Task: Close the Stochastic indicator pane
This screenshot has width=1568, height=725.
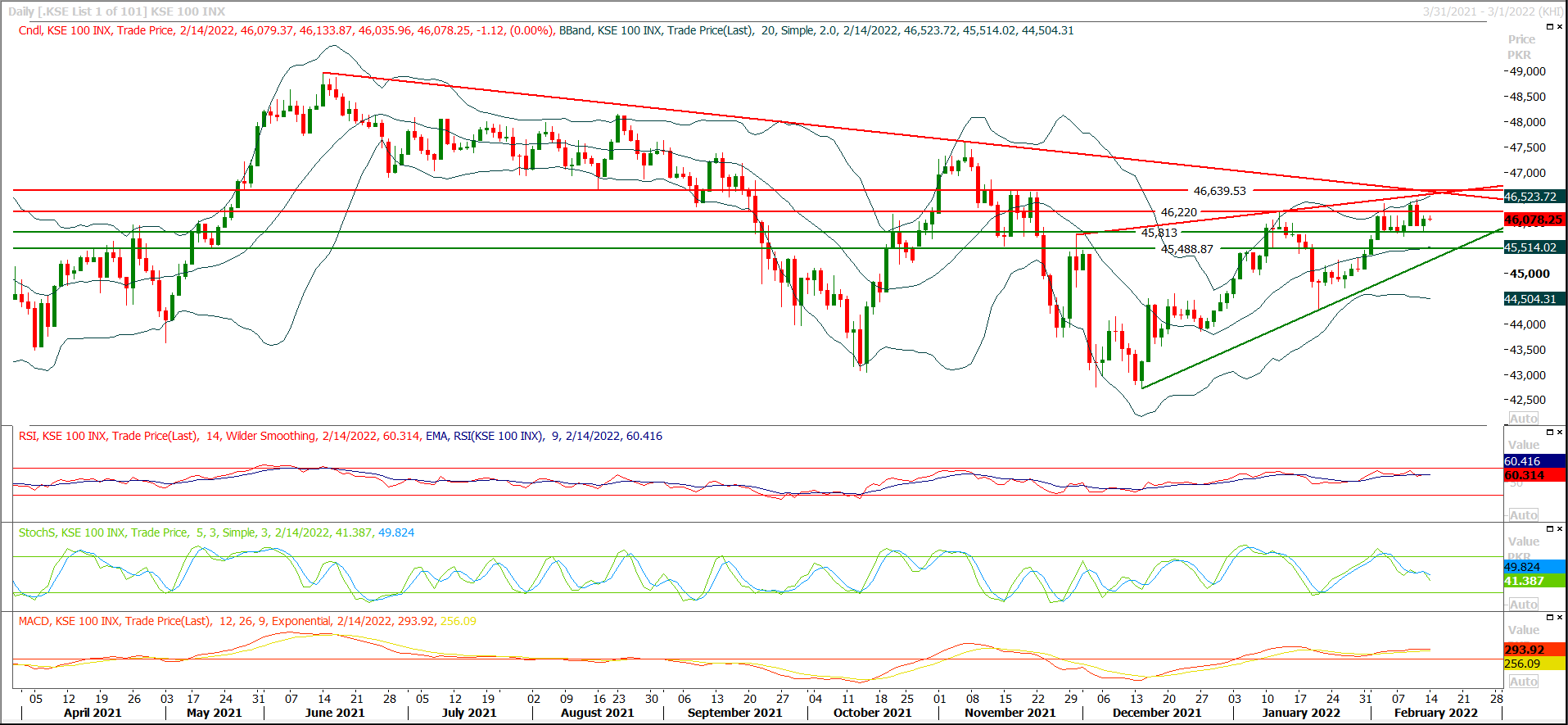Action: coord(1559,528)
